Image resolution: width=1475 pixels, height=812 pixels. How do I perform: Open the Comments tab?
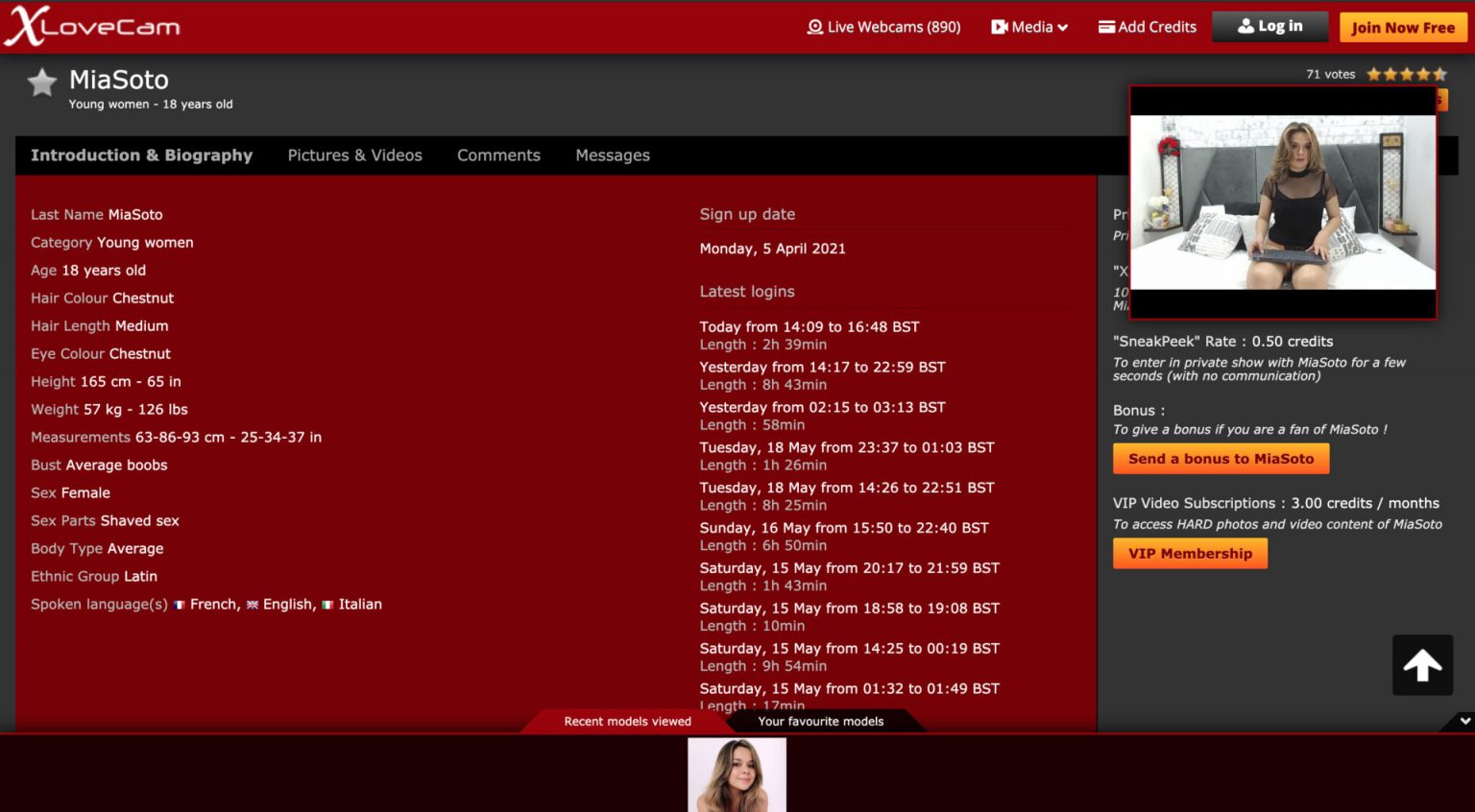(498, 155)
